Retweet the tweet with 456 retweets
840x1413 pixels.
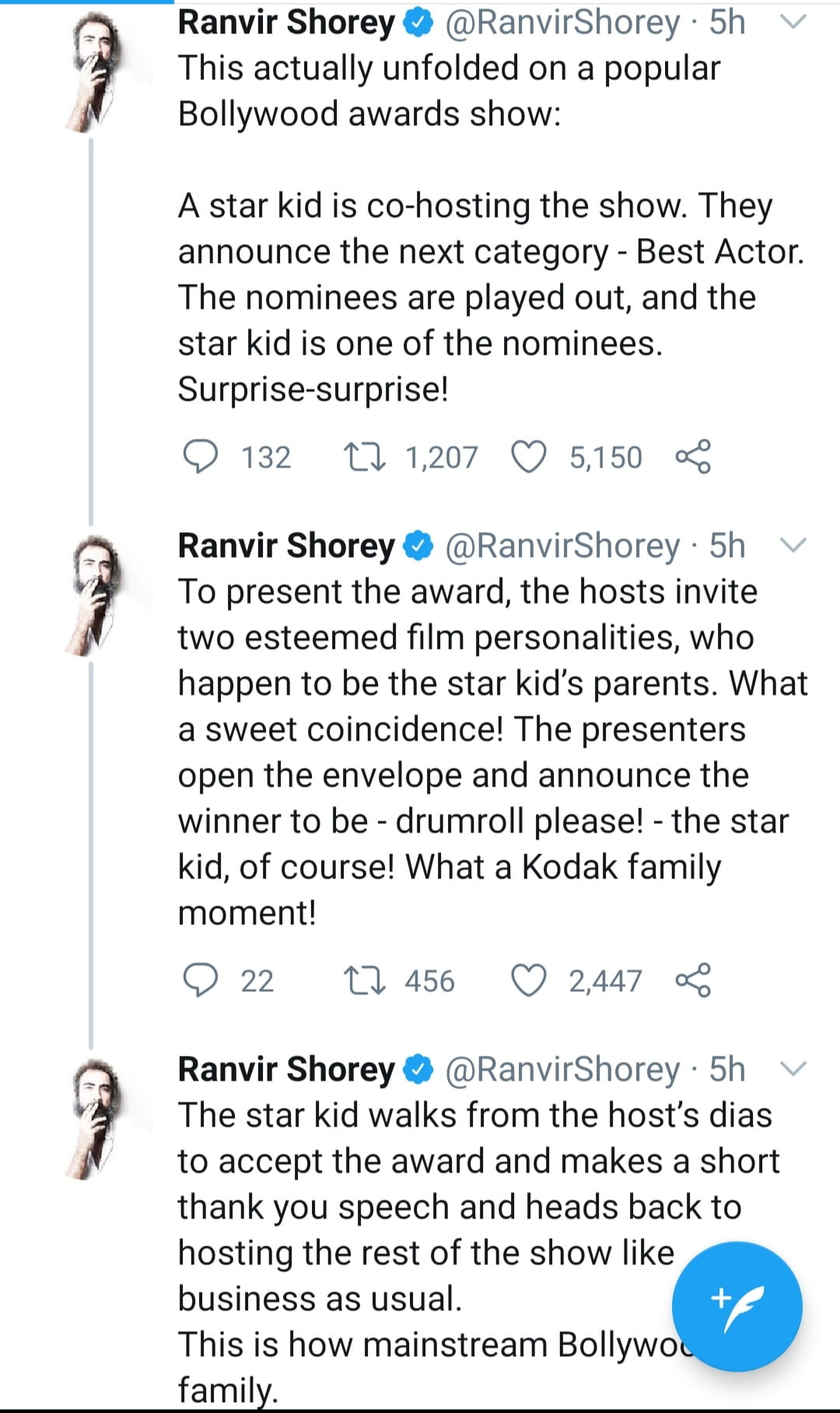365,980
